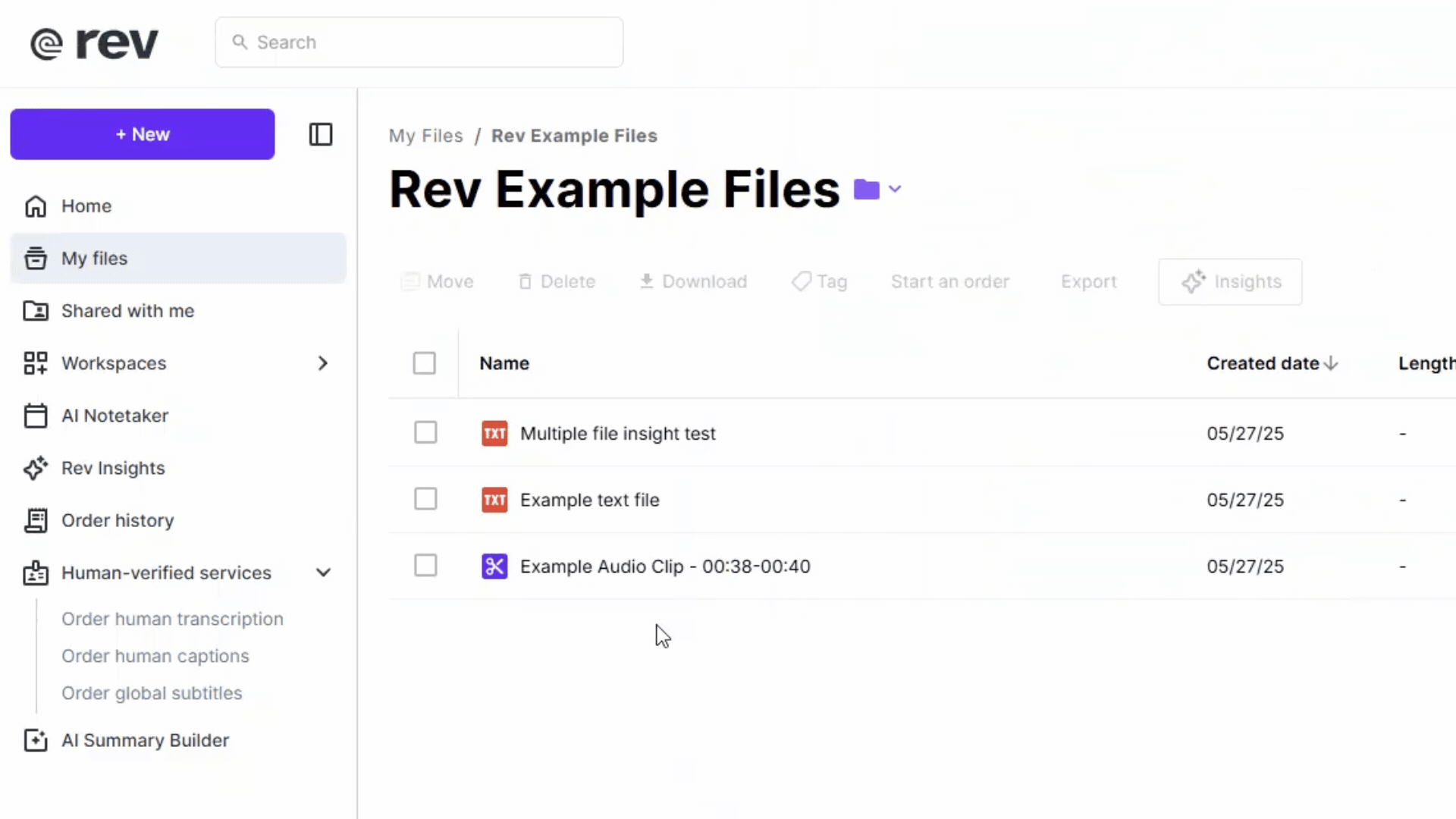This screenshot has height=819, width=1456.
Task: Click My Files breadcrumb link
Action: (x=425, y=136)
